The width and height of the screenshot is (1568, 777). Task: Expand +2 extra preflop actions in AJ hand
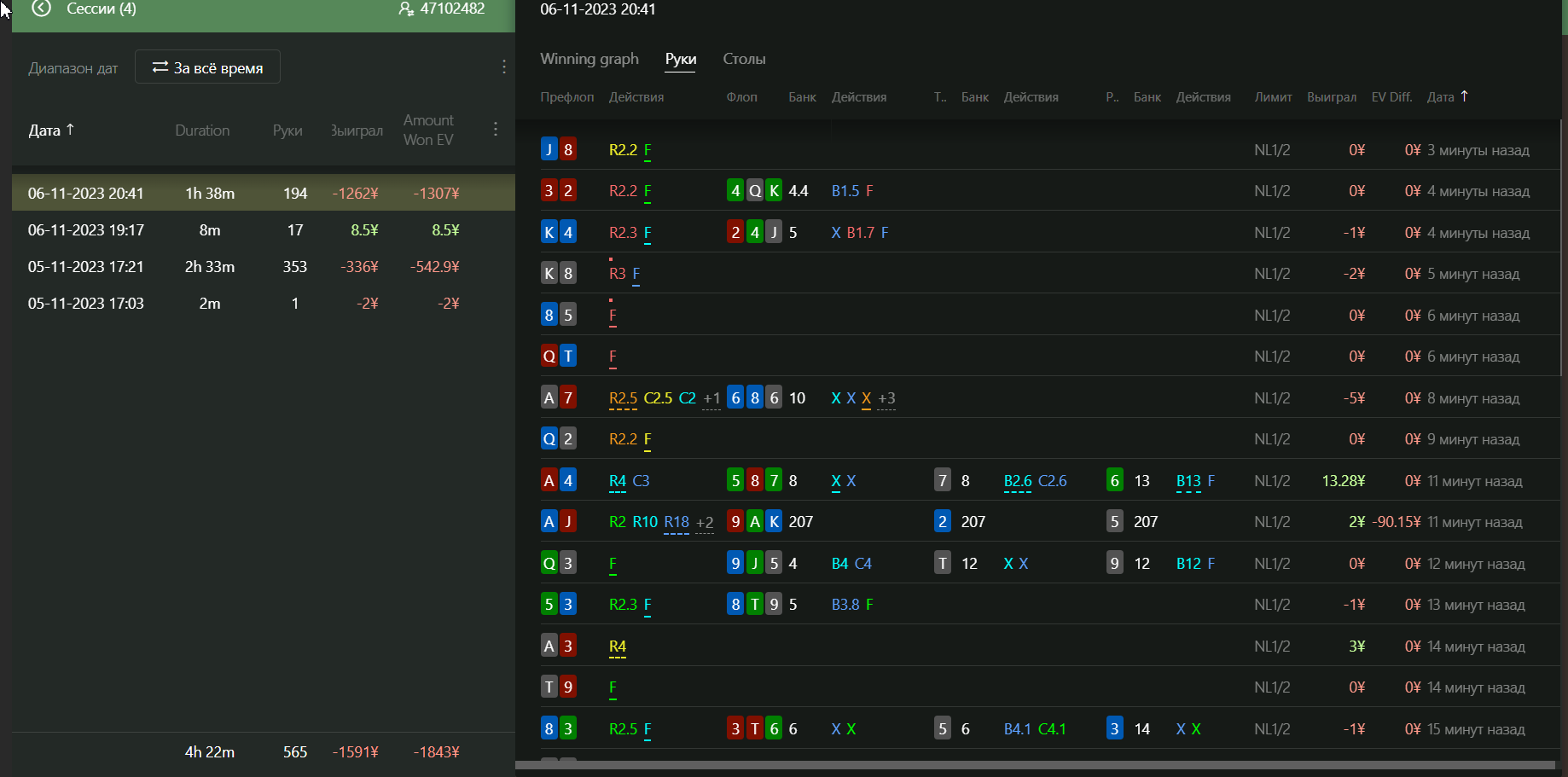(x=705, y=523)
